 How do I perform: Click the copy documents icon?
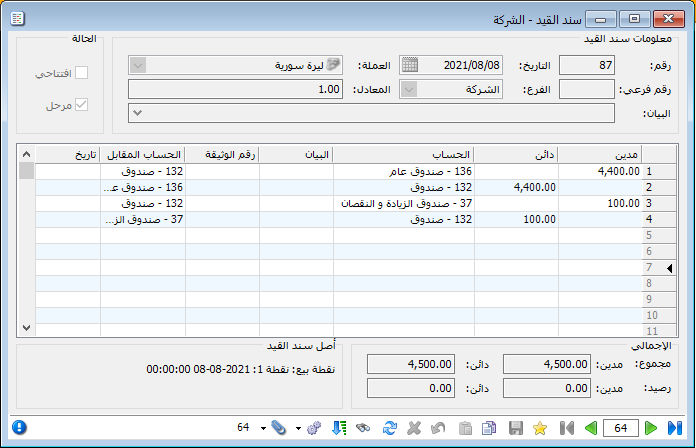click(x=489, y=428)
